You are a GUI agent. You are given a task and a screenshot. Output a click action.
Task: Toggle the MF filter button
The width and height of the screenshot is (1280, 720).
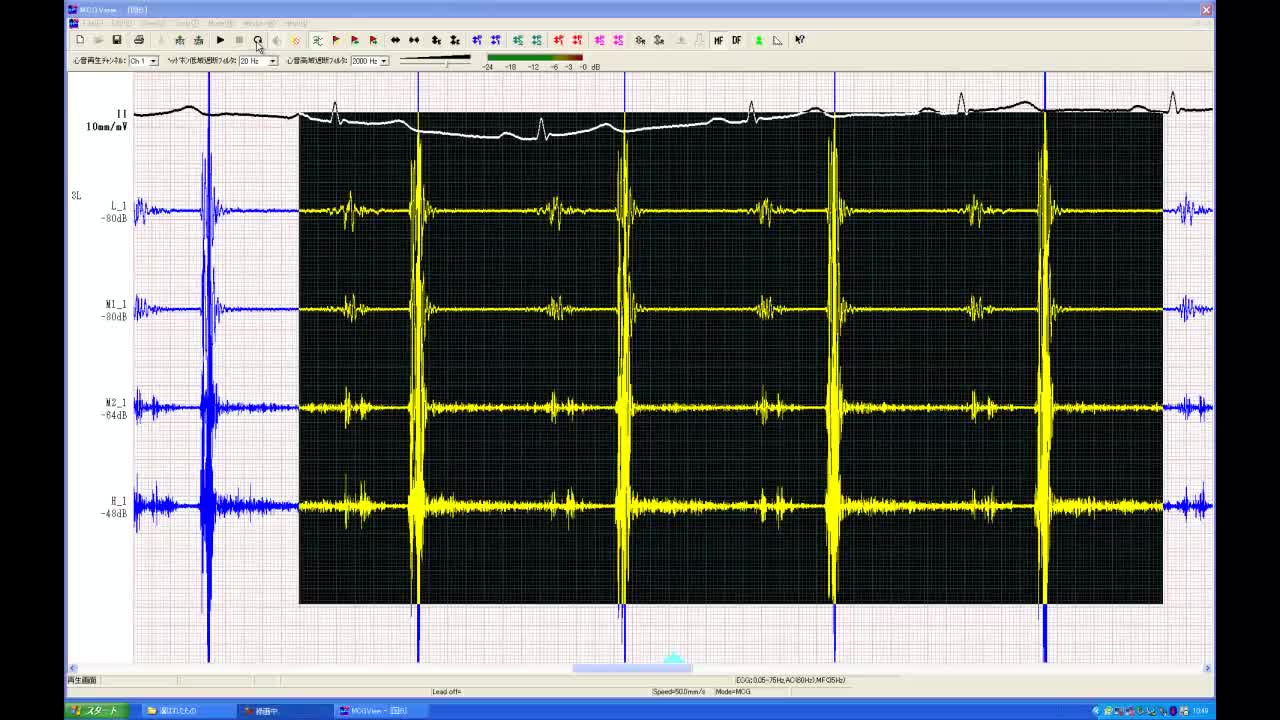tap(718, 40)
